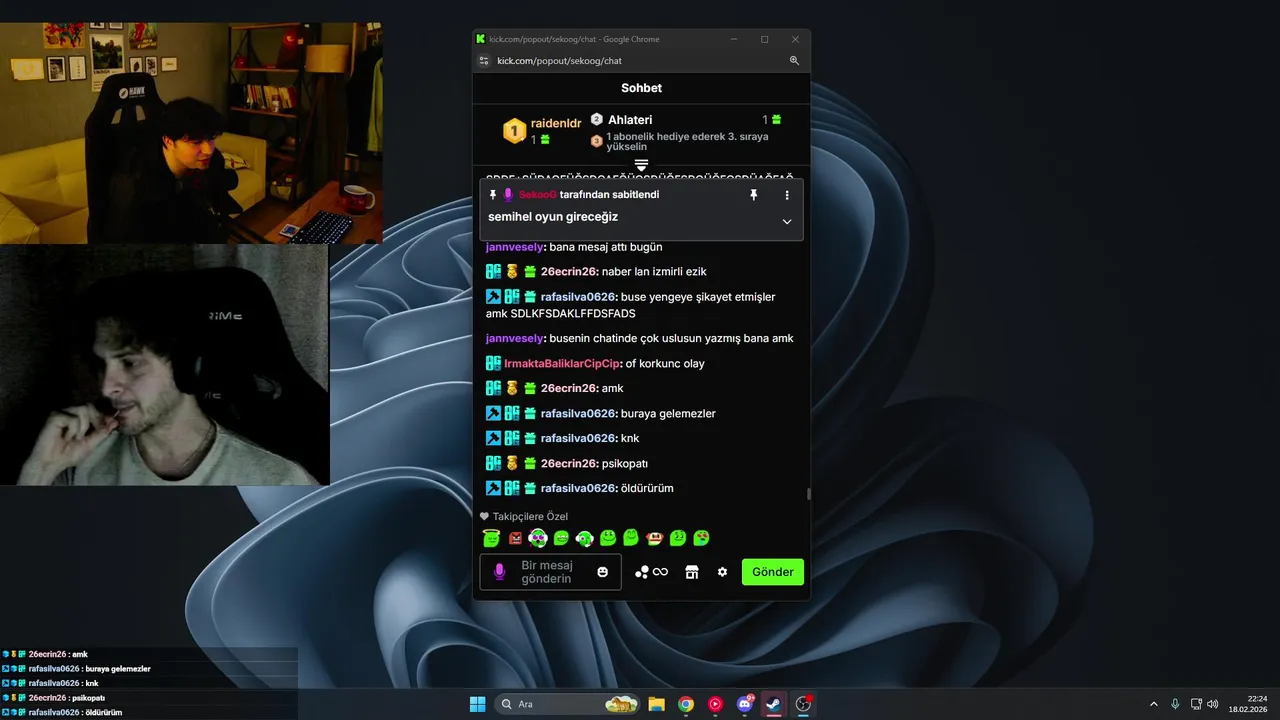Expand the pinned message chevron

(787, 221)
